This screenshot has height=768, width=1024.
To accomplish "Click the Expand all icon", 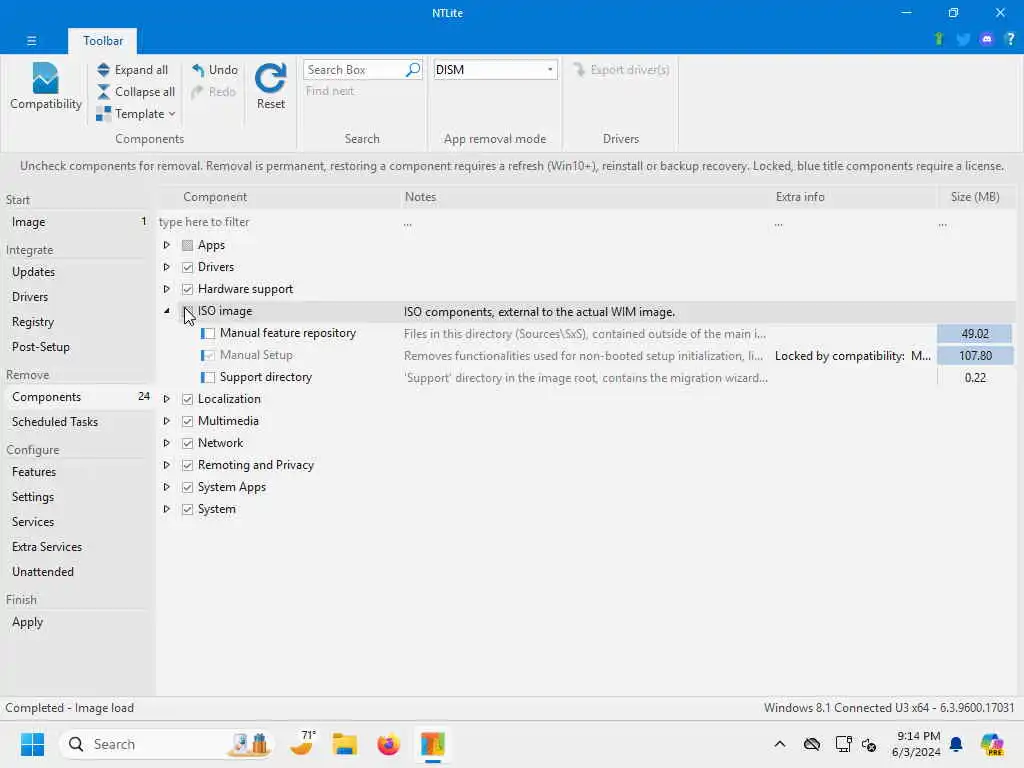I will [103, 70].
